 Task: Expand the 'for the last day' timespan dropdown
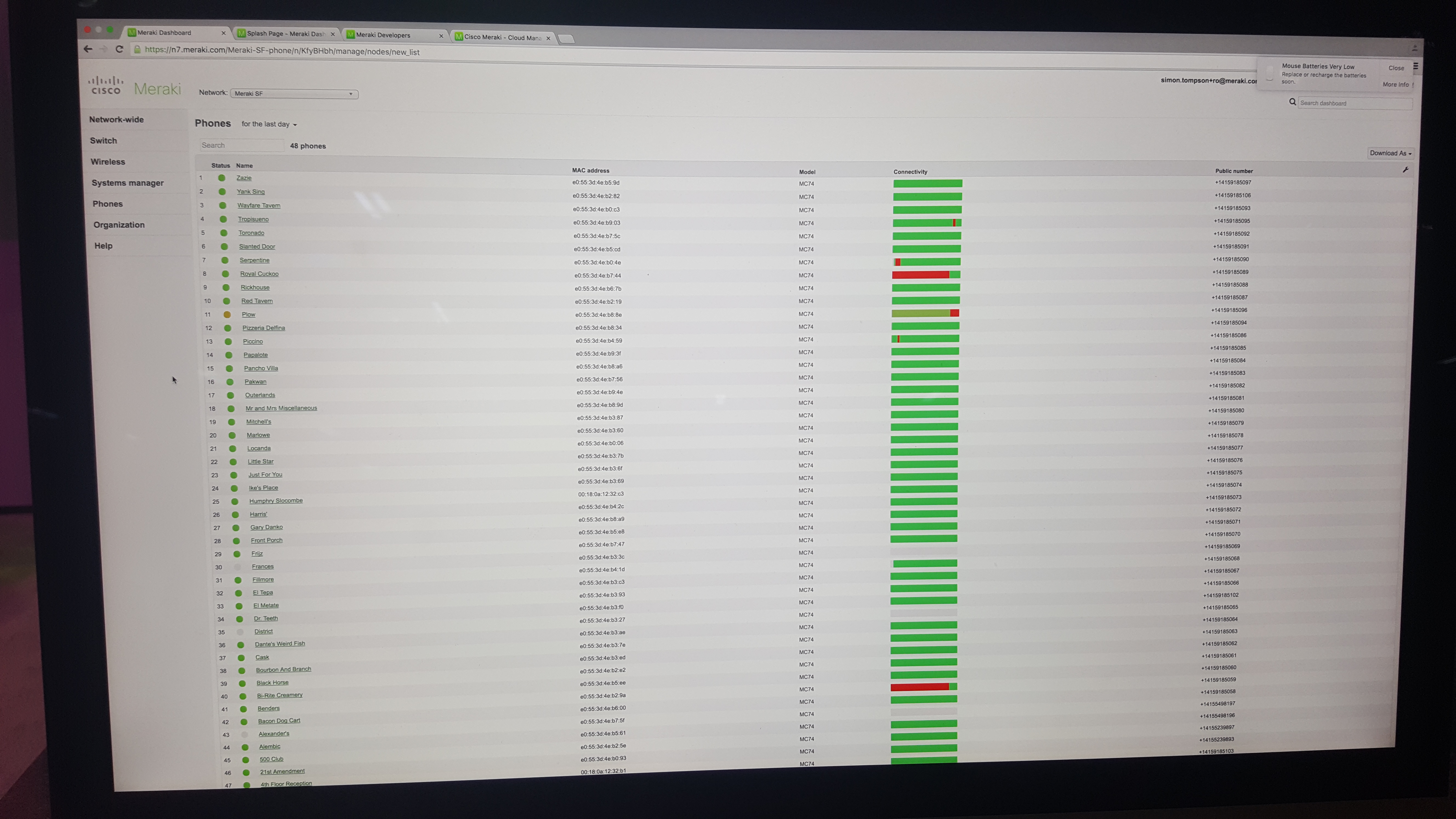coord(269,124)
